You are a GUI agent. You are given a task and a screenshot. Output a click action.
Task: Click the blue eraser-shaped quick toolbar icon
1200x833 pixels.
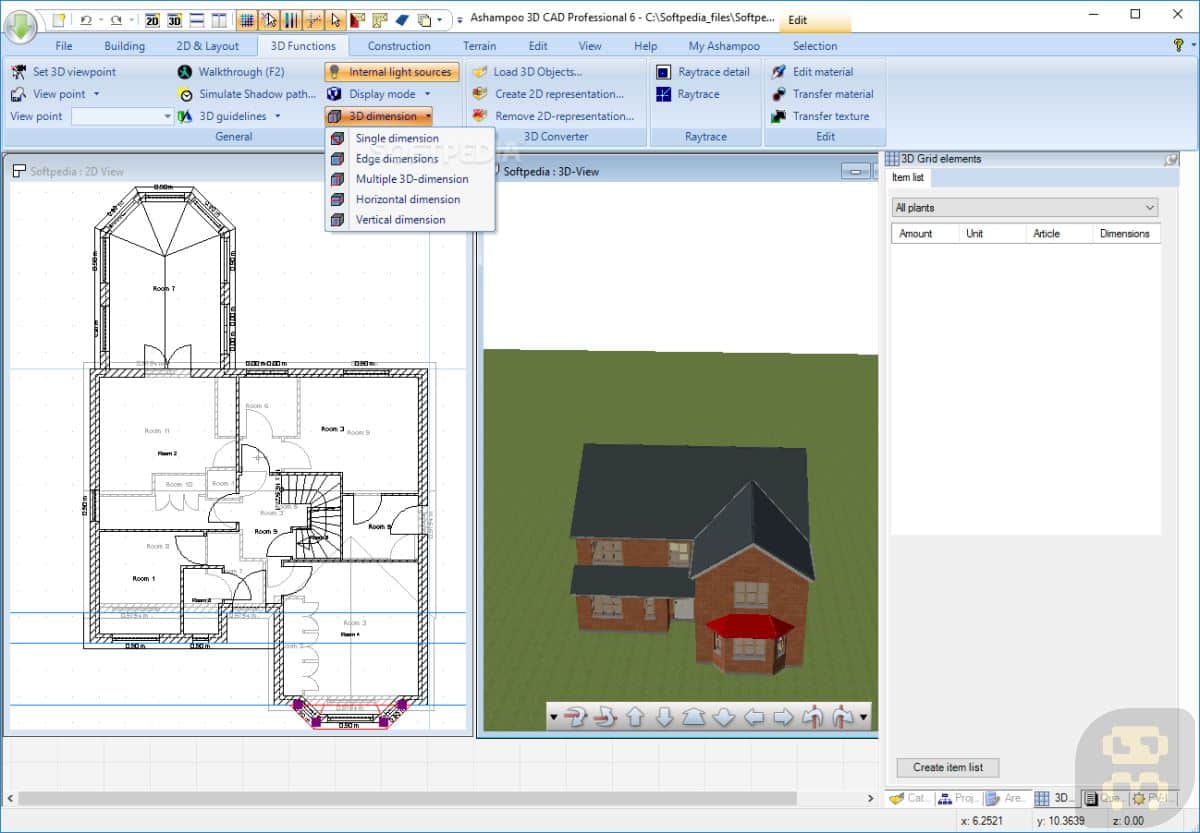[x=402, y=19]
